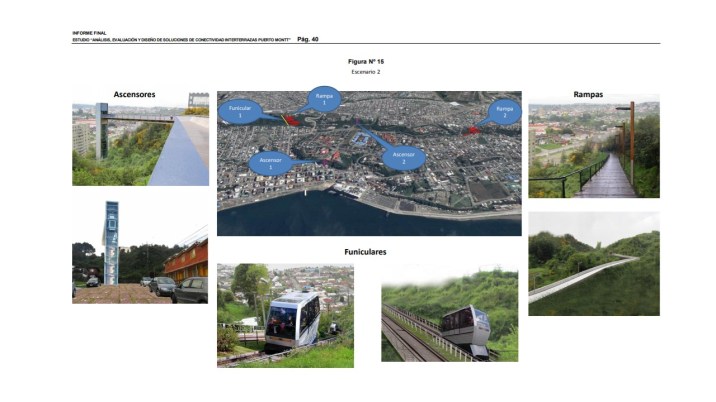Click funicular photo on green slope
This screenshot has height=402, width=716.
click(450, 315)
